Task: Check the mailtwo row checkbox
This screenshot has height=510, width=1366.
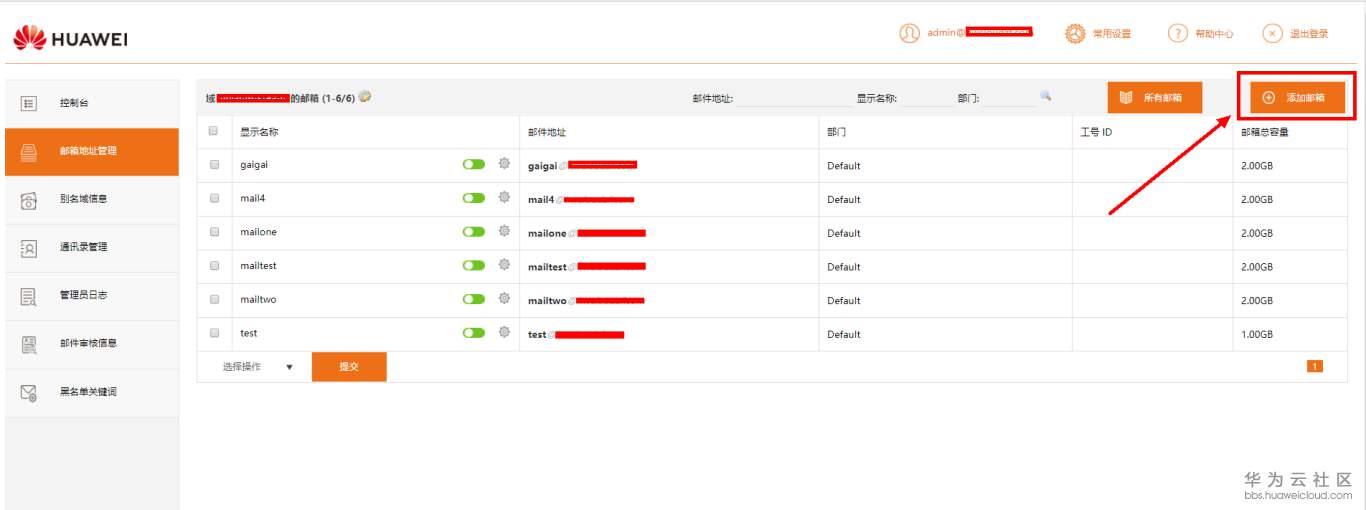Action: tap(213, 299)
